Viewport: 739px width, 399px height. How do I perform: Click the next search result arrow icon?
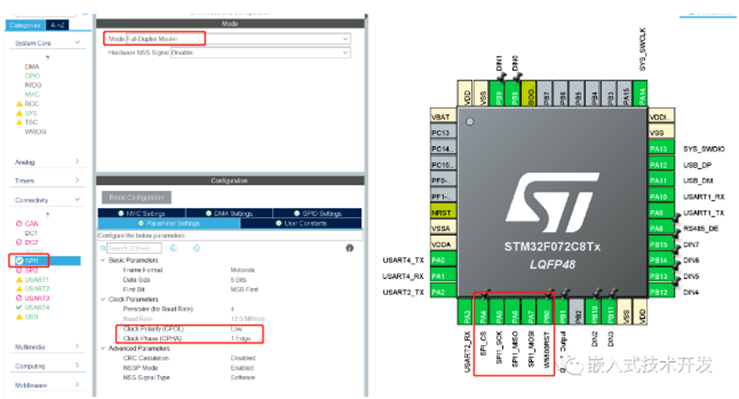pos(197,248)
